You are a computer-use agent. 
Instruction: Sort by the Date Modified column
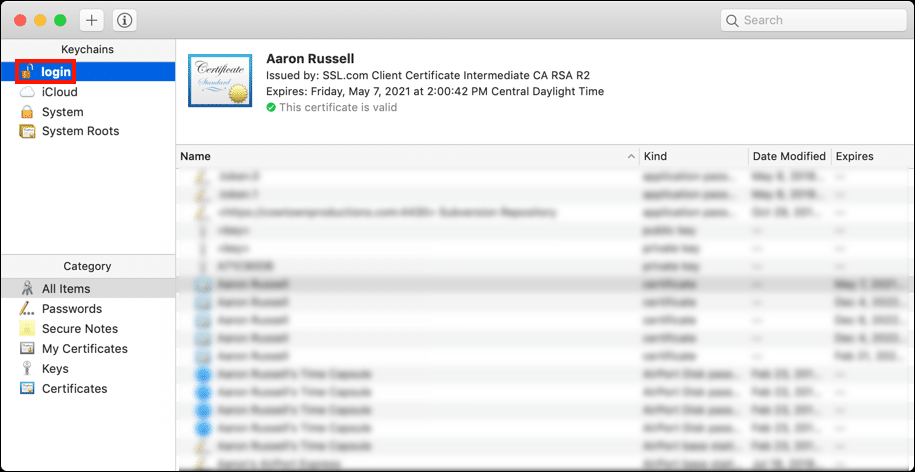789,157
